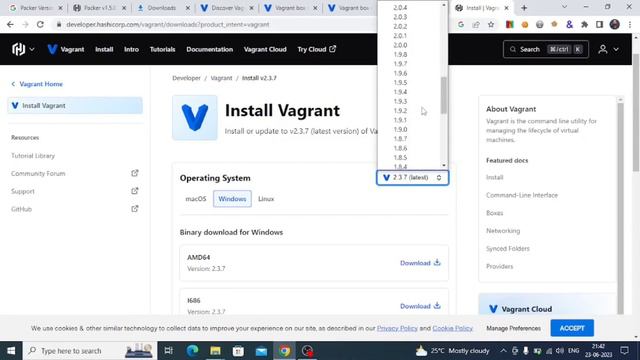Go back to Vagrant Home
Image resolution: width=640 pixels, height=360 pixels.
tap(37, 84)
